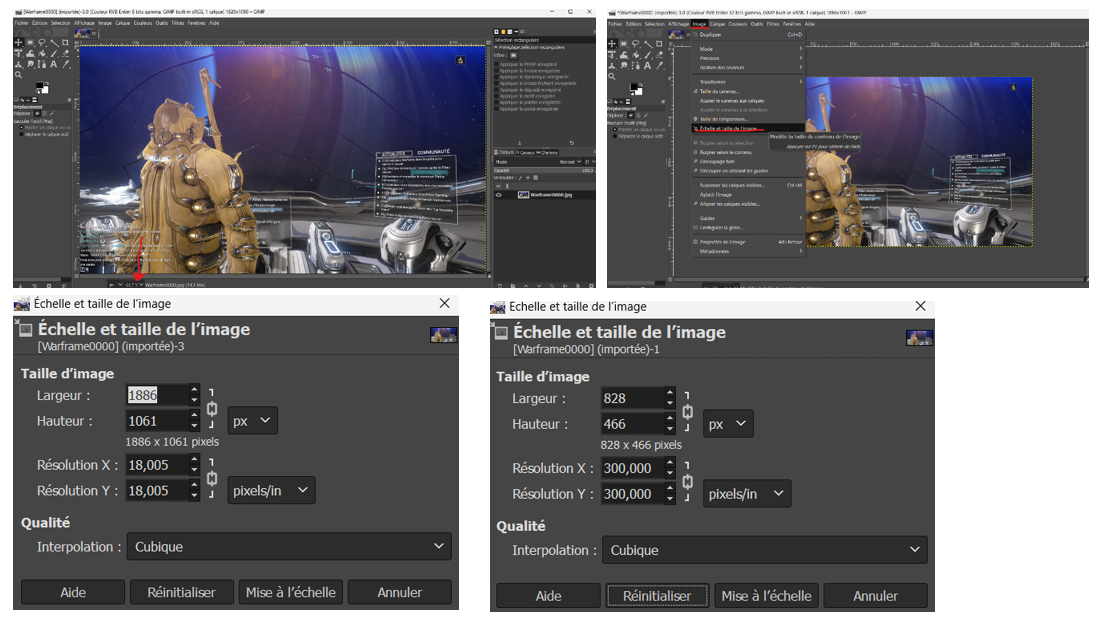Increase Largeur with up arrow in importée-3 dialog
Viewport: 1100px width, 617px height.
pos(194,390)
